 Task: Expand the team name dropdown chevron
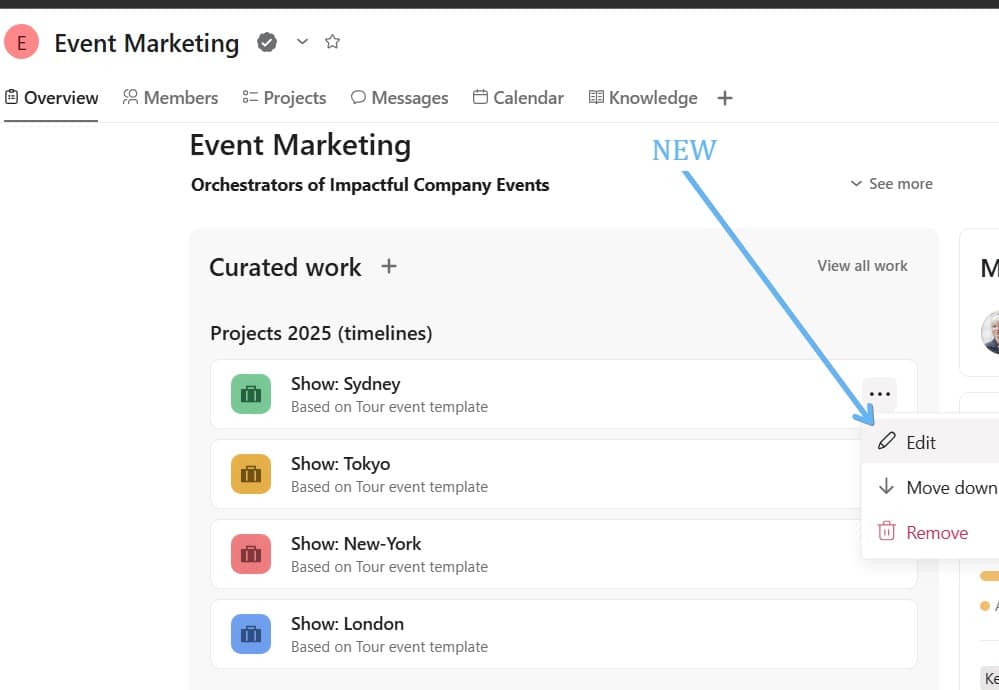point(302,42)
